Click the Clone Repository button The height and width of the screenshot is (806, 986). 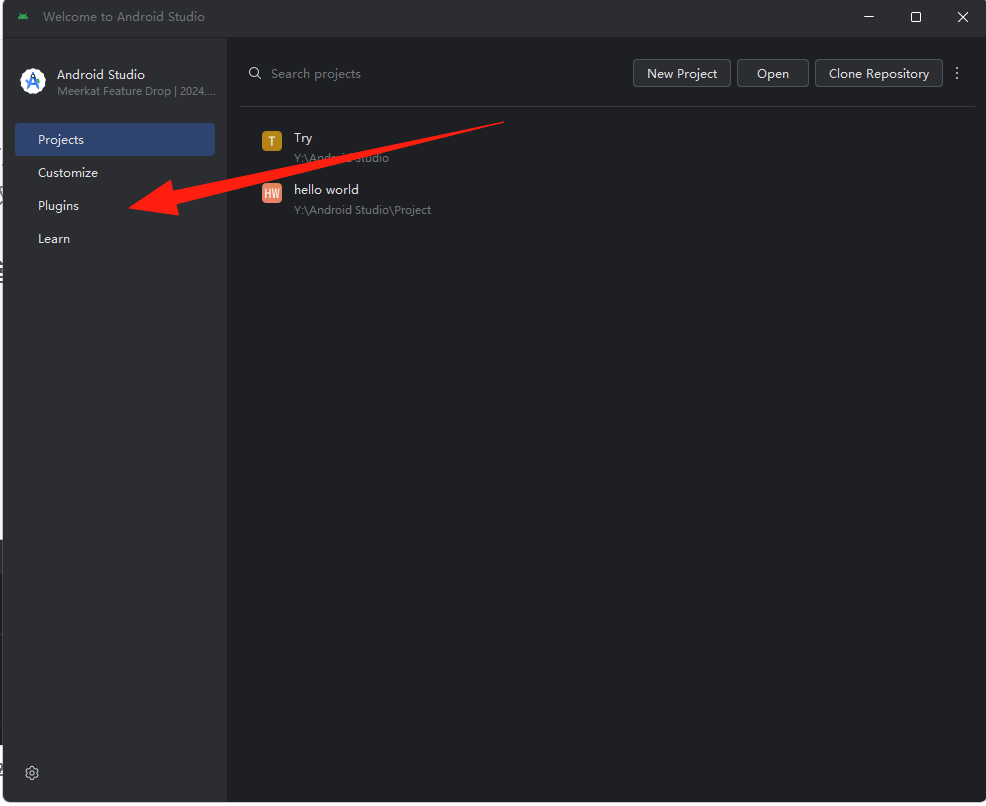878,74
